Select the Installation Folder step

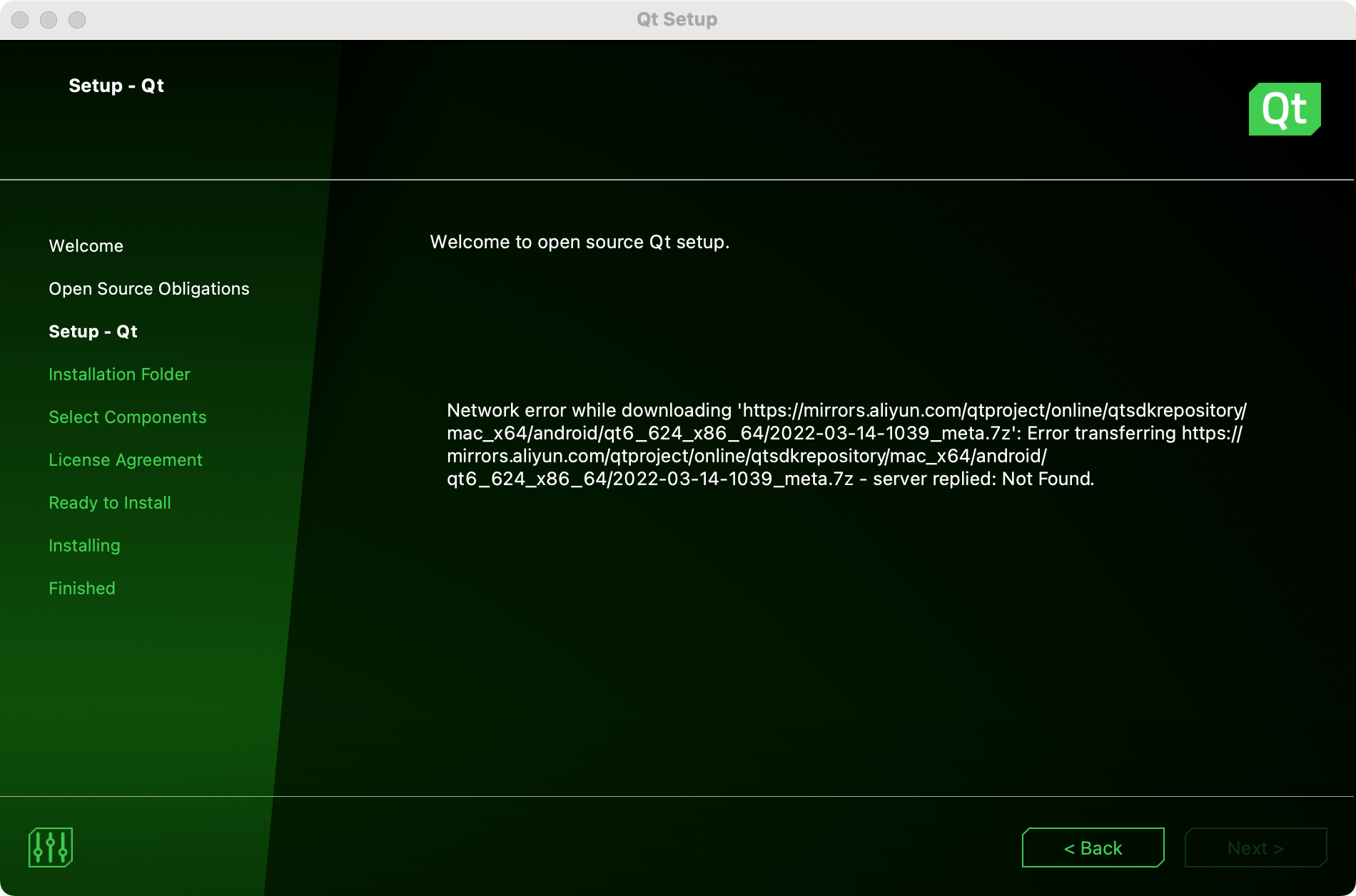pos(119,375)
